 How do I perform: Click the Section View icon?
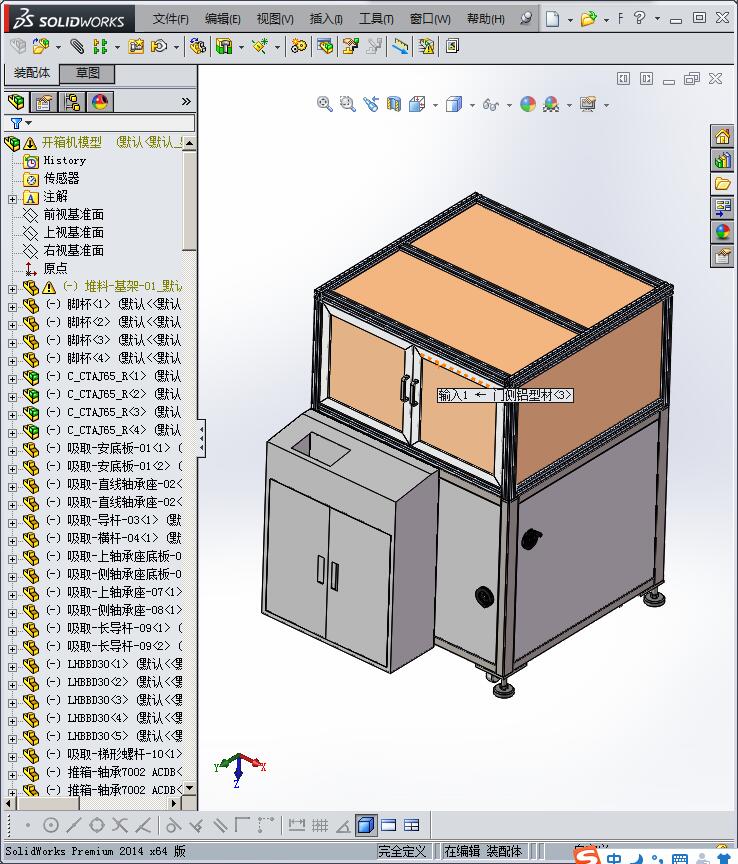coord(394,104)
